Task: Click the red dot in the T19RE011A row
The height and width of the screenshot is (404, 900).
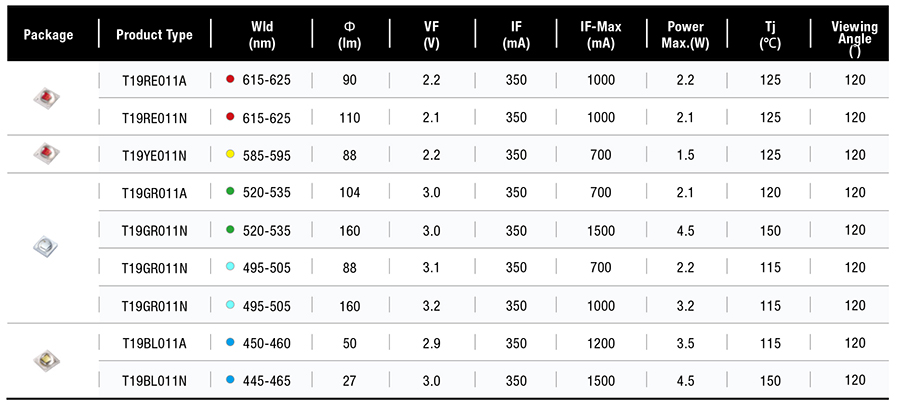Action: click(x=231, y=79)
